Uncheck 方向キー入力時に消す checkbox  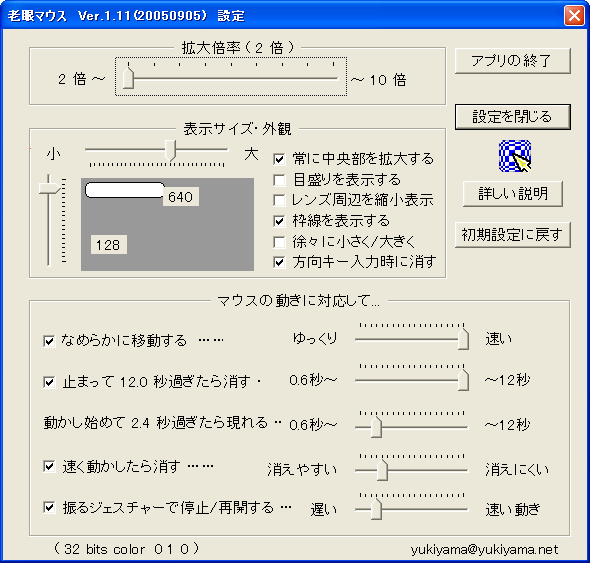click(279, 262)
